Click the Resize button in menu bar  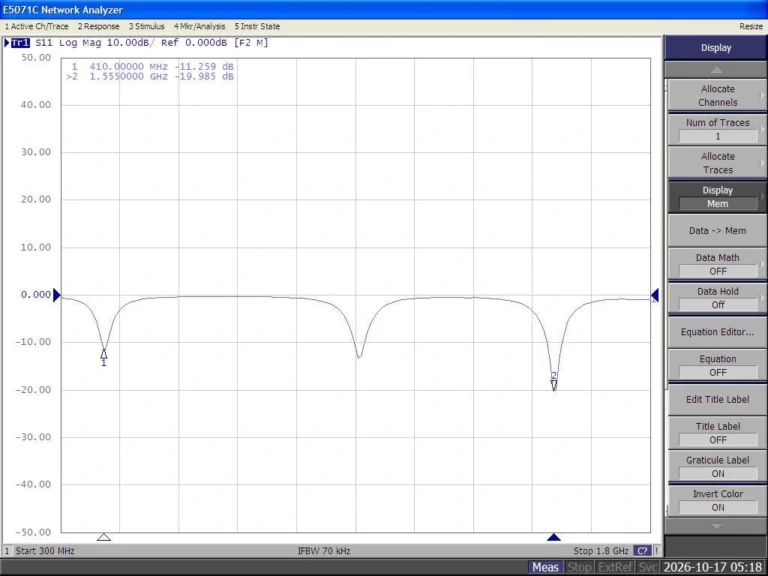[751, 26]
